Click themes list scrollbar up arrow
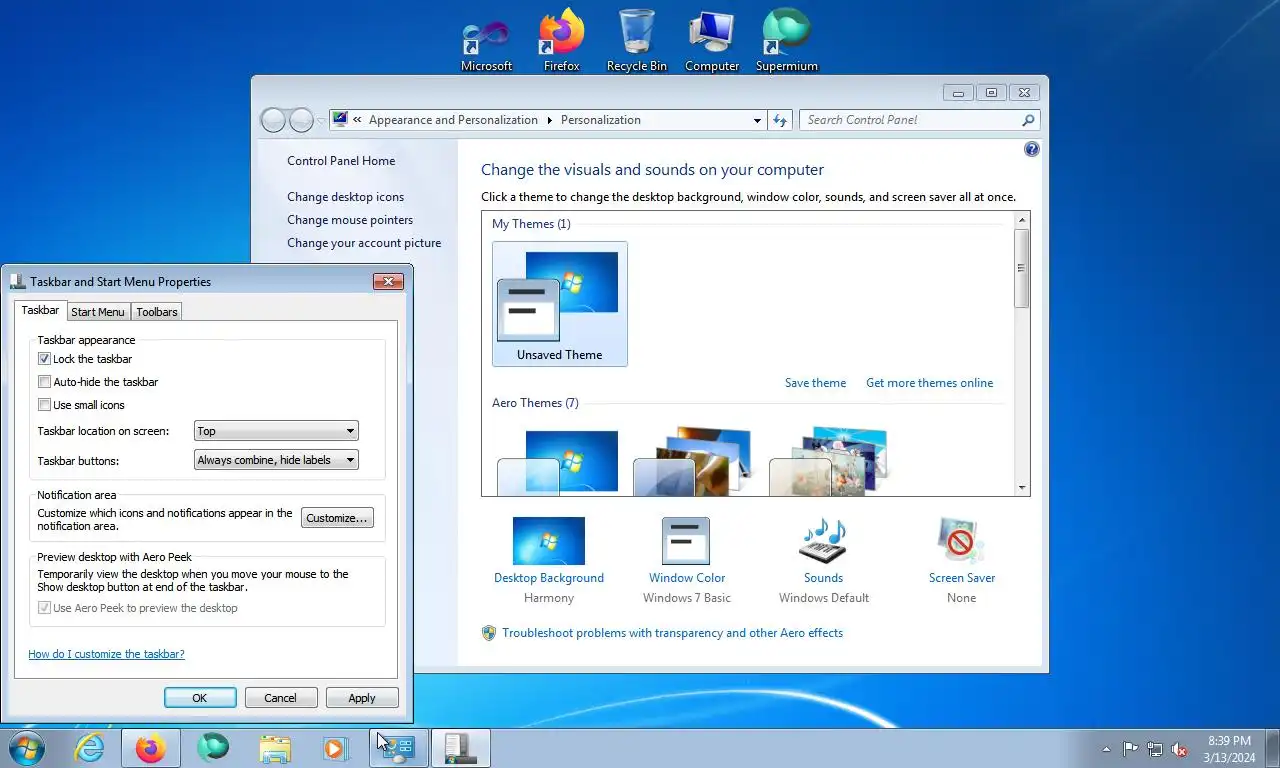Image resolution: width=1280 pixels, height=768 pixels. pyautogui.click(x=1022, y=219)
